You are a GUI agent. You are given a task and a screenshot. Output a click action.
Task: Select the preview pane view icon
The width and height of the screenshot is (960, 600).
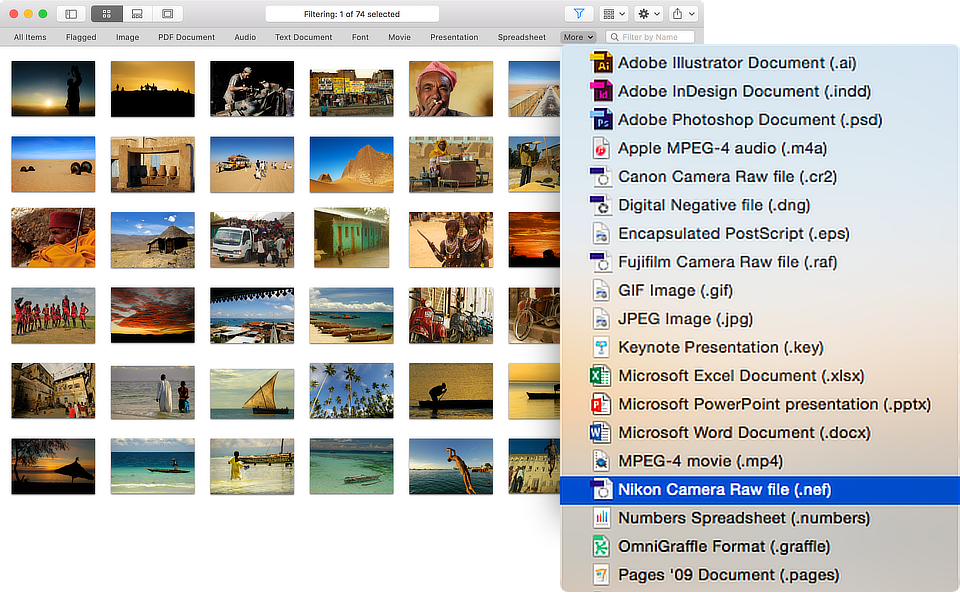point(169,13)
